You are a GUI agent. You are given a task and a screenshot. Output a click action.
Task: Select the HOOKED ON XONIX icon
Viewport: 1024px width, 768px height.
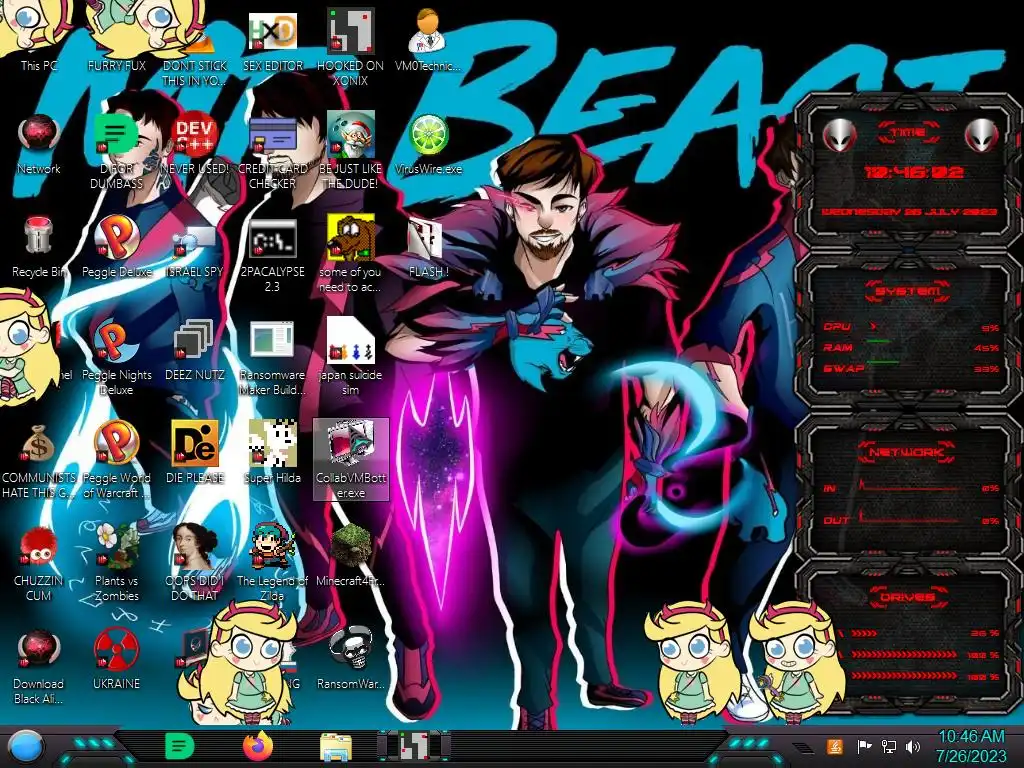(x=350, y=47)
